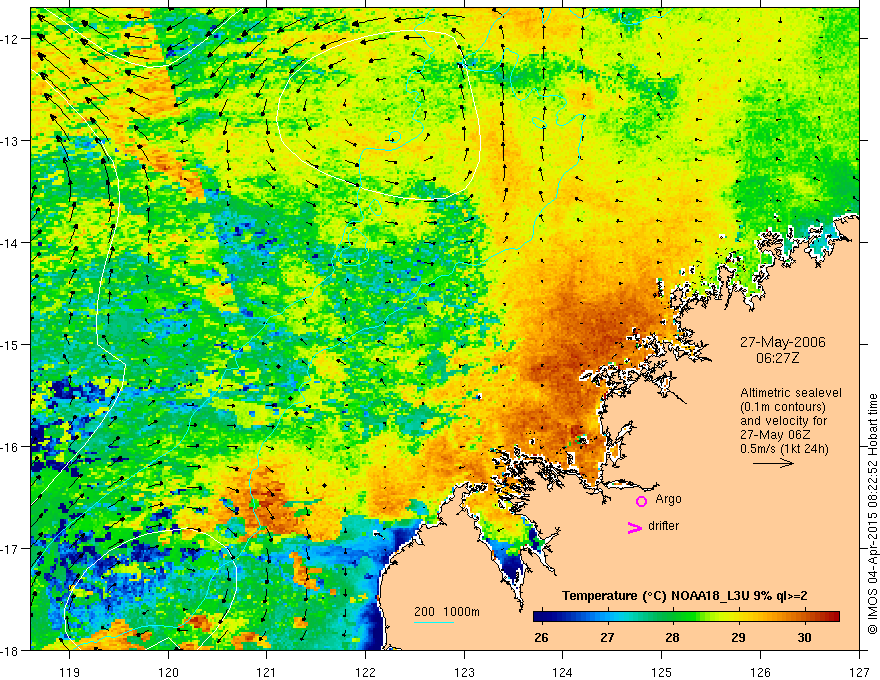Viewport: 880px width, 680px height.
Task: Click the magenta Argo circle legend symbol
Action: click(641, 501)
